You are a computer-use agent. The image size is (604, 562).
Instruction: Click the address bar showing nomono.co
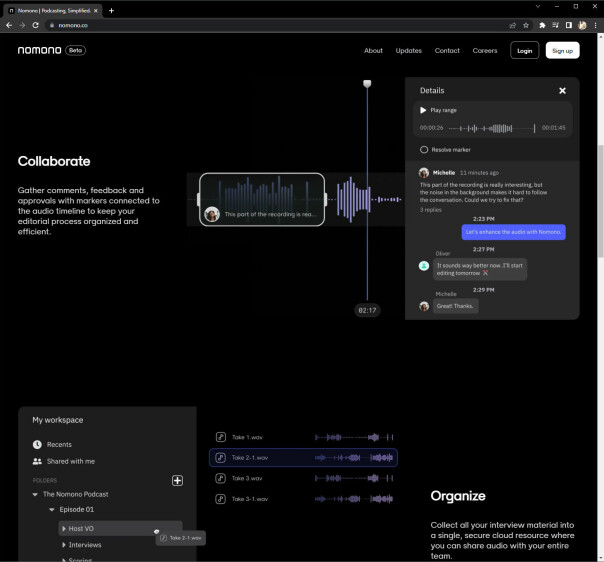click(x=275, y=25)
